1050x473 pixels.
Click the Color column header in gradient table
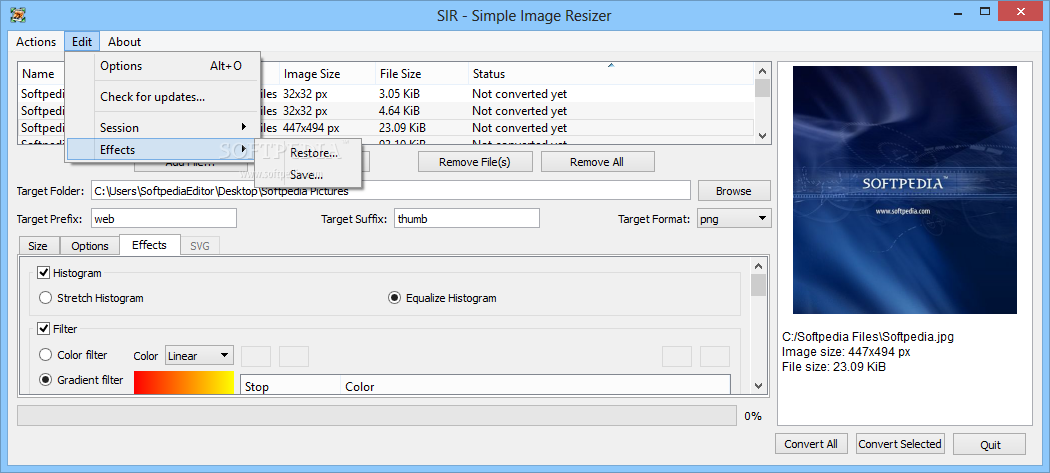[534, 386]
